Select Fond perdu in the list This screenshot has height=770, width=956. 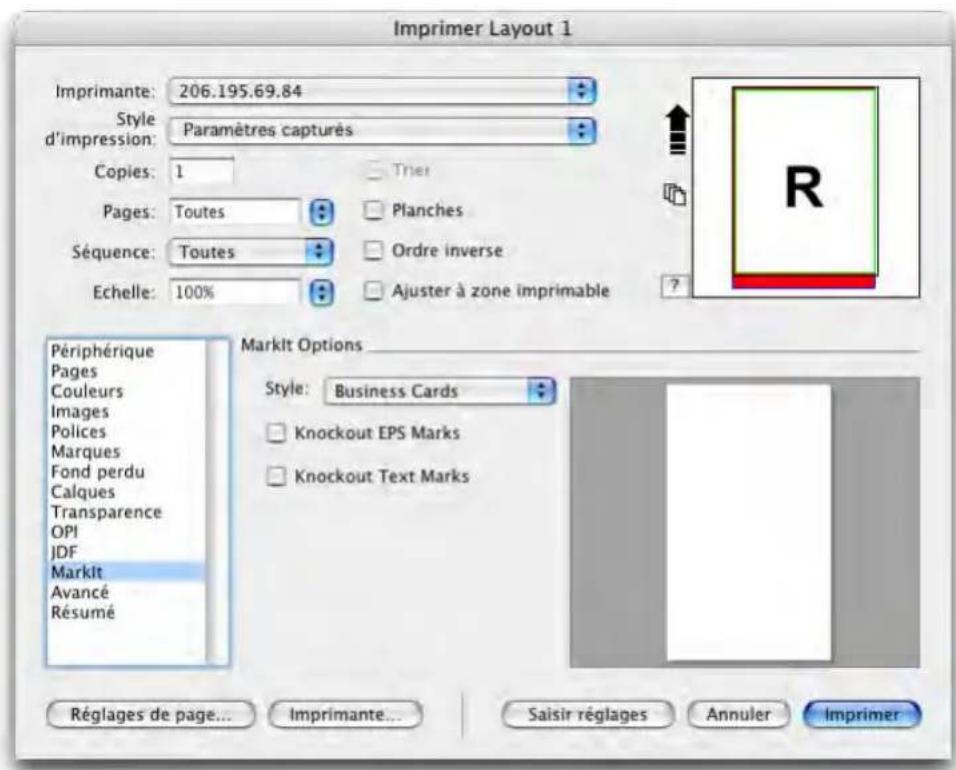pos(127,472)
